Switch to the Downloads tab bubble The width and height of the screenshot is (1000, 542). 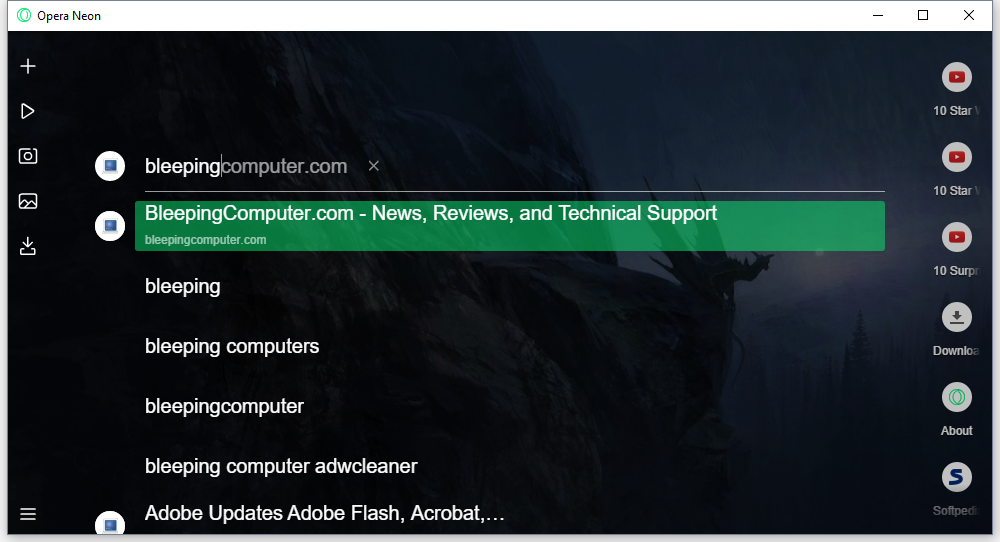(x=957, y=317)
